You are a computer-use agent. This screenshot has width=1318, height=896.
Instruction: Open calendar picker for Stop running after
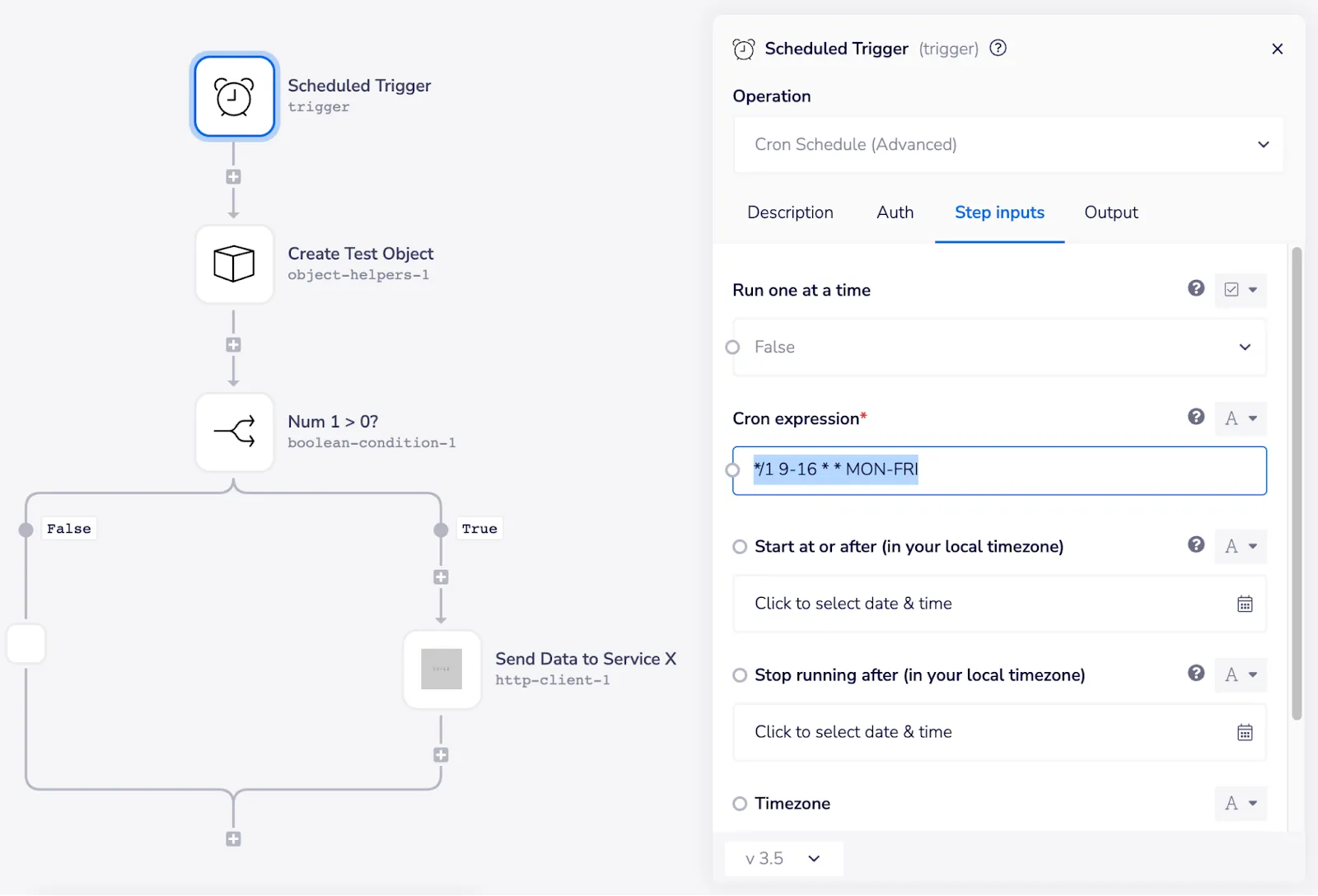pos(1245,733)
